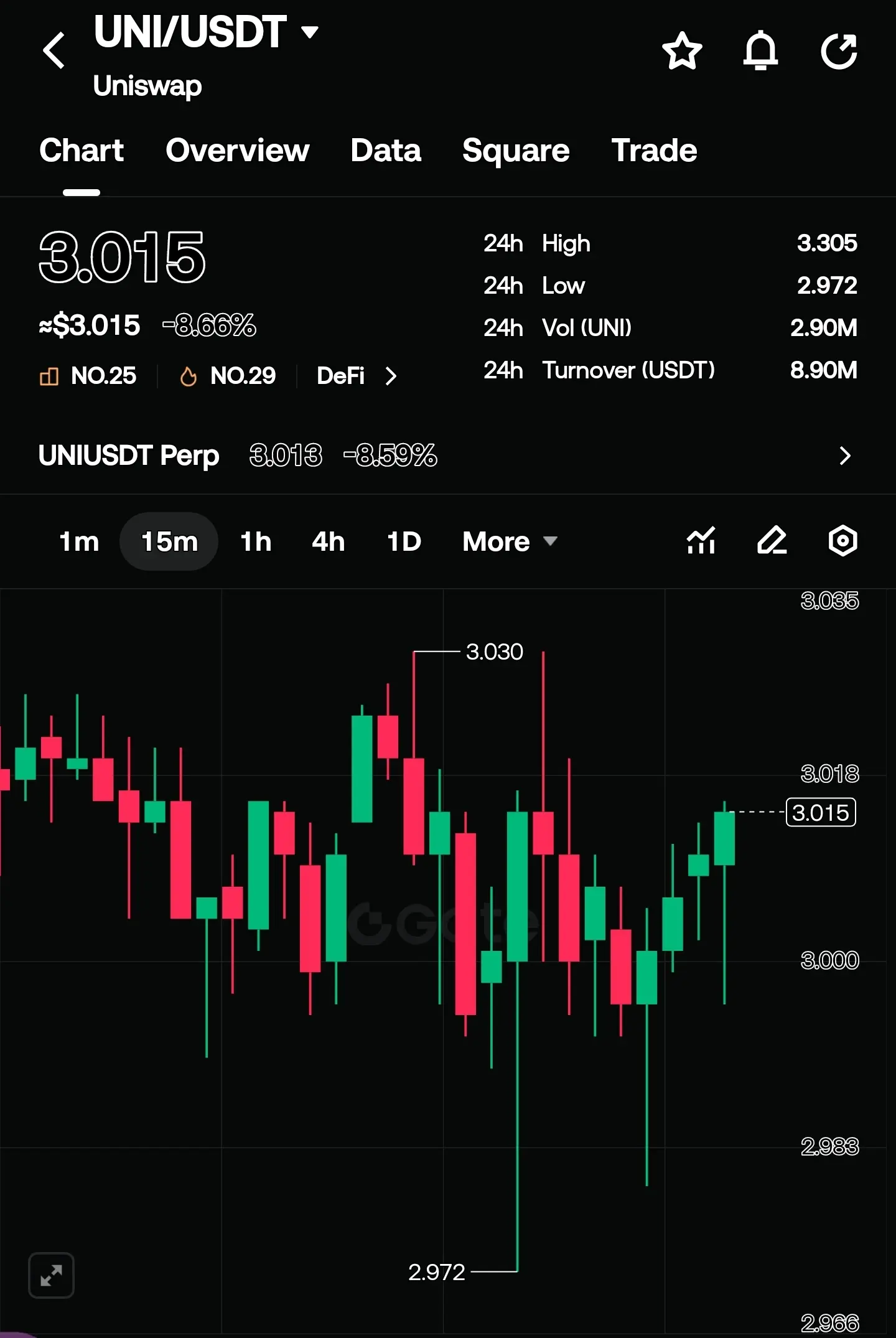Tap the UNIUSDT Perp link
896x1338 pixels.
(x=129, y=456)
